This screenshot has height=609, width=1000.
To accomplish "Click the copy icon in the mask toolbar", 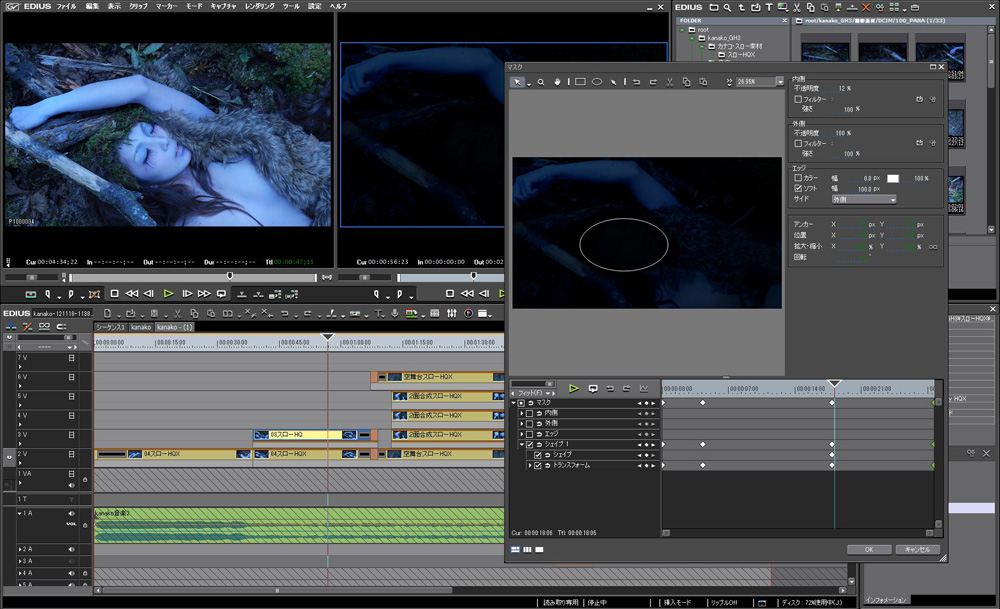I will [x=686, y=82].
